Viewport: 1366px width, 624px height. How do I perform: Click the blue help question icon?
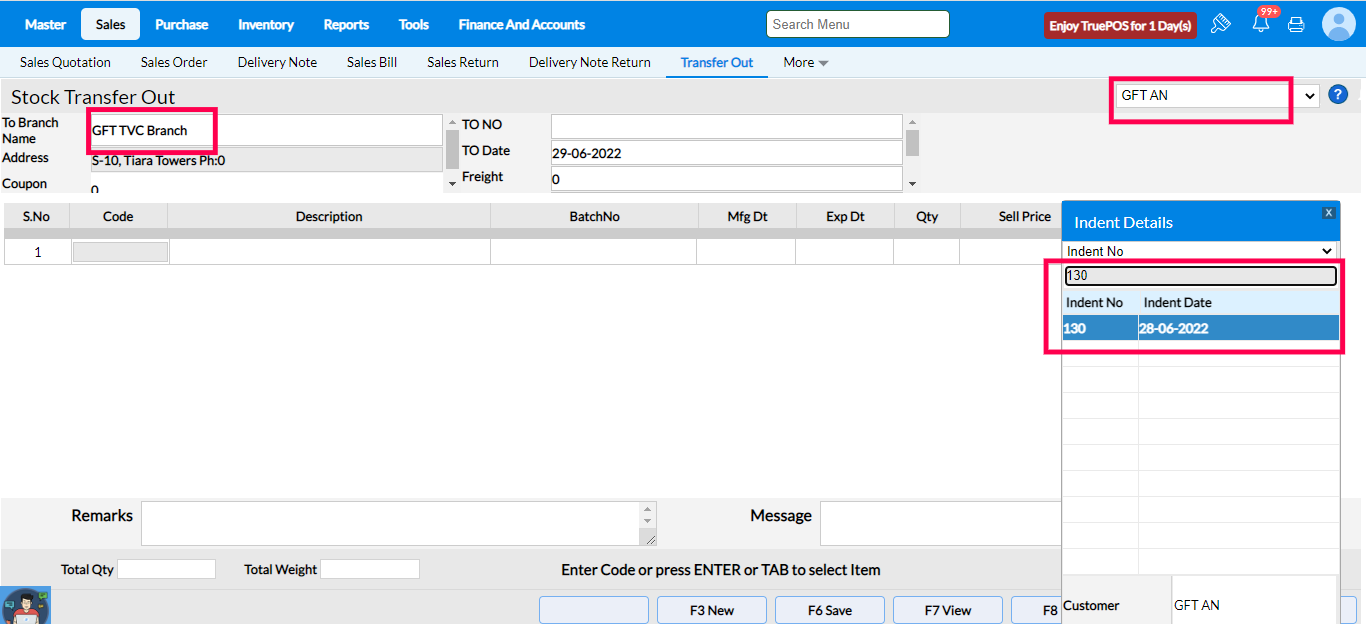pos(1338,95)
